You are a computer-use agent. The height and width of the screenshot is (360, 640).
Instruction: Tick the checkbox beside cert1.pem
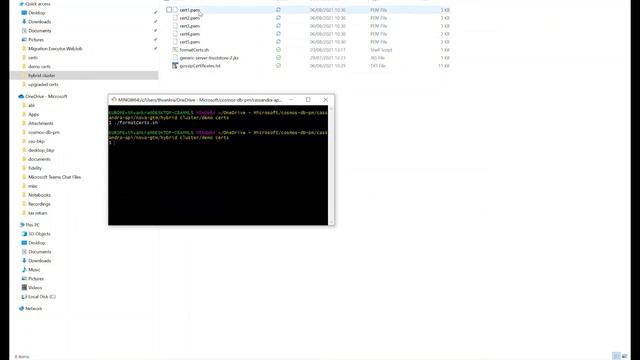pyautogui.click(x=169, y=10)
